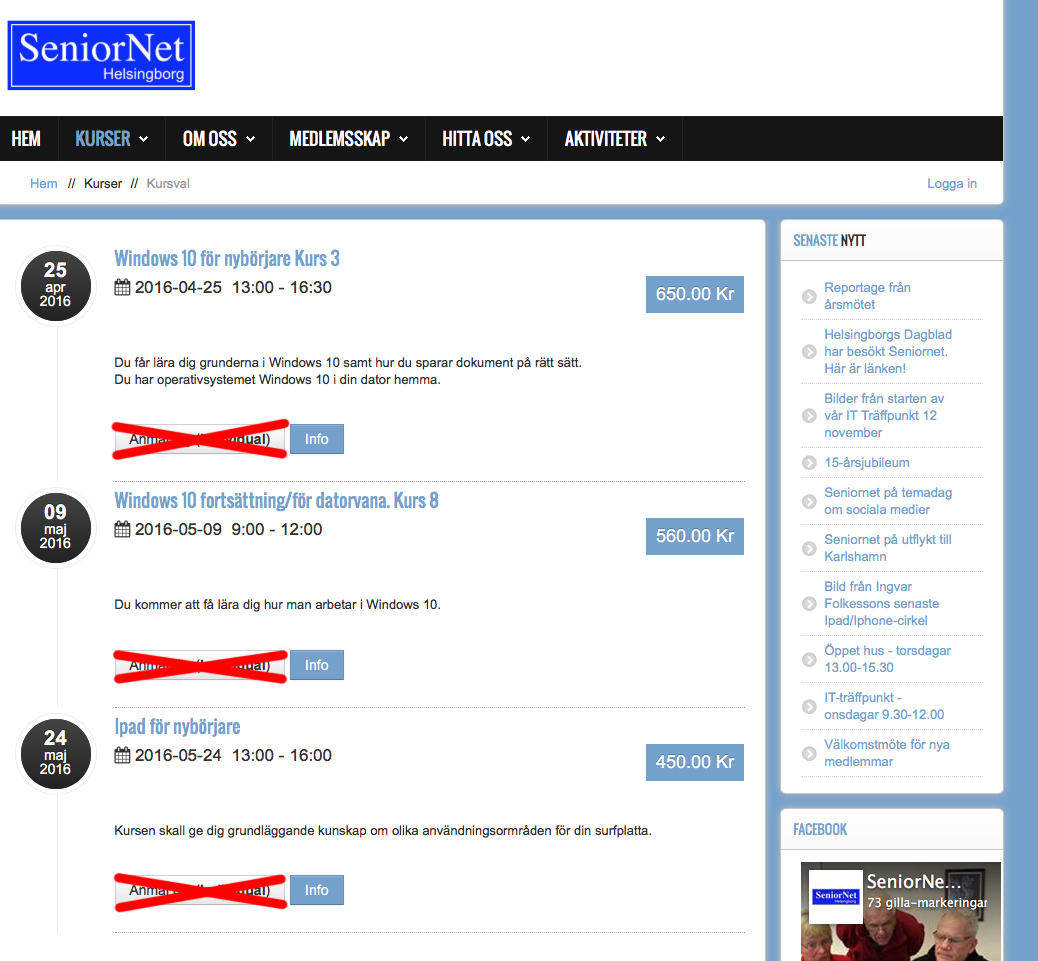Click the arrow bullet beside Bild från Ingvar

809,604
